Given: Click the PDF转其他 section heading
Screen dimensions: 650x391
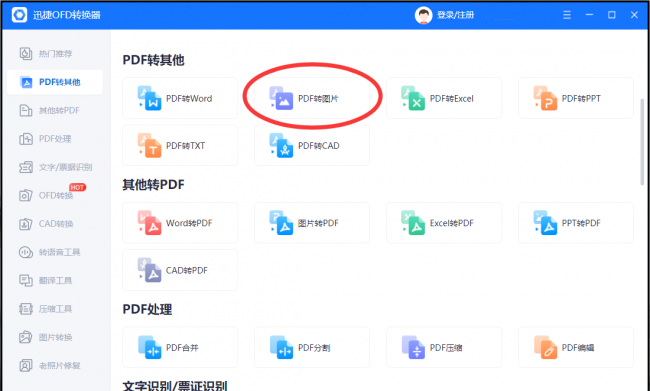Looking at the screenshot, I should coord(153,60).
